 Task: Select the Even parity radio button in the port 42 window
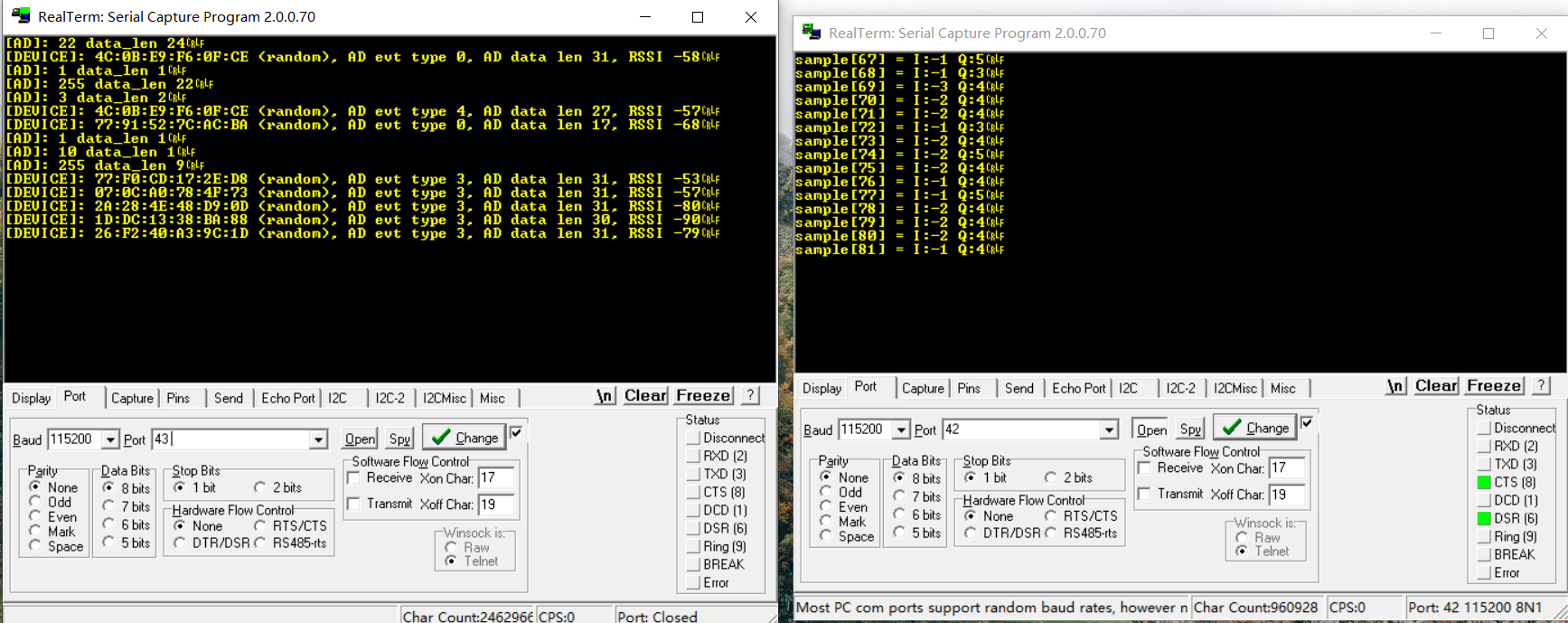(826, 506)
